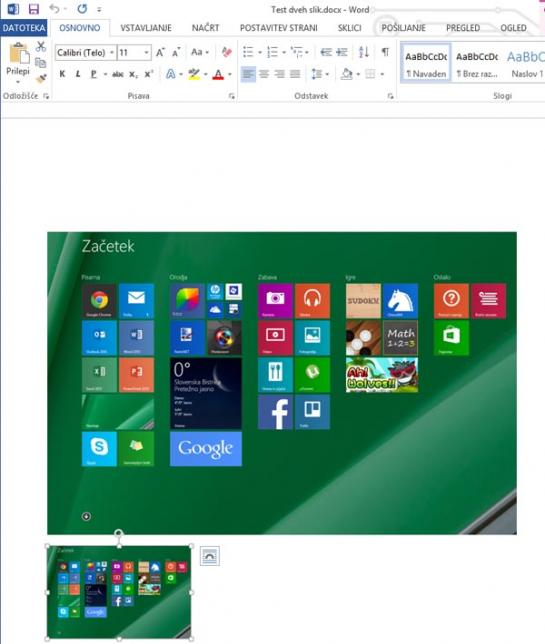545x644 pixels.
Task: Open the Customize Quick Access Toolbar arrow
Action: pos(99,9)
